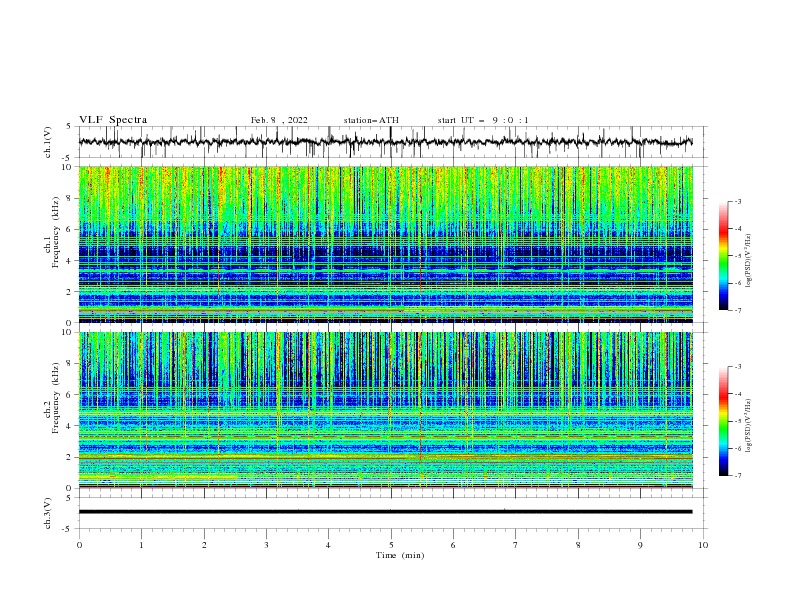Viewport: 792px width, 612px height.
Task: Click the ch.1 spectrogram color scale bar
Action: [723, 256]
